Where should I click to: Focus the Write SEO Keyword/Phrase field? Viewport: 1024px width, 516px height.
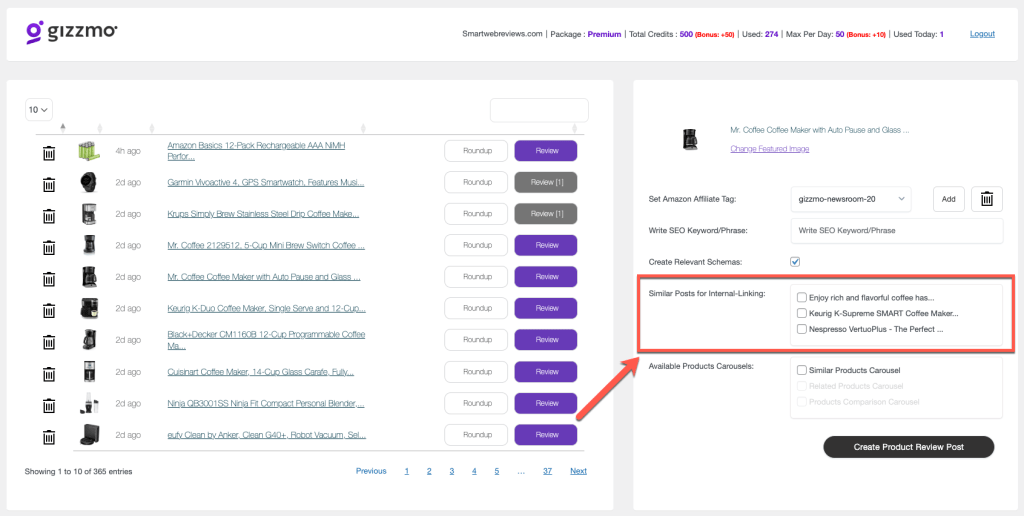895,231
